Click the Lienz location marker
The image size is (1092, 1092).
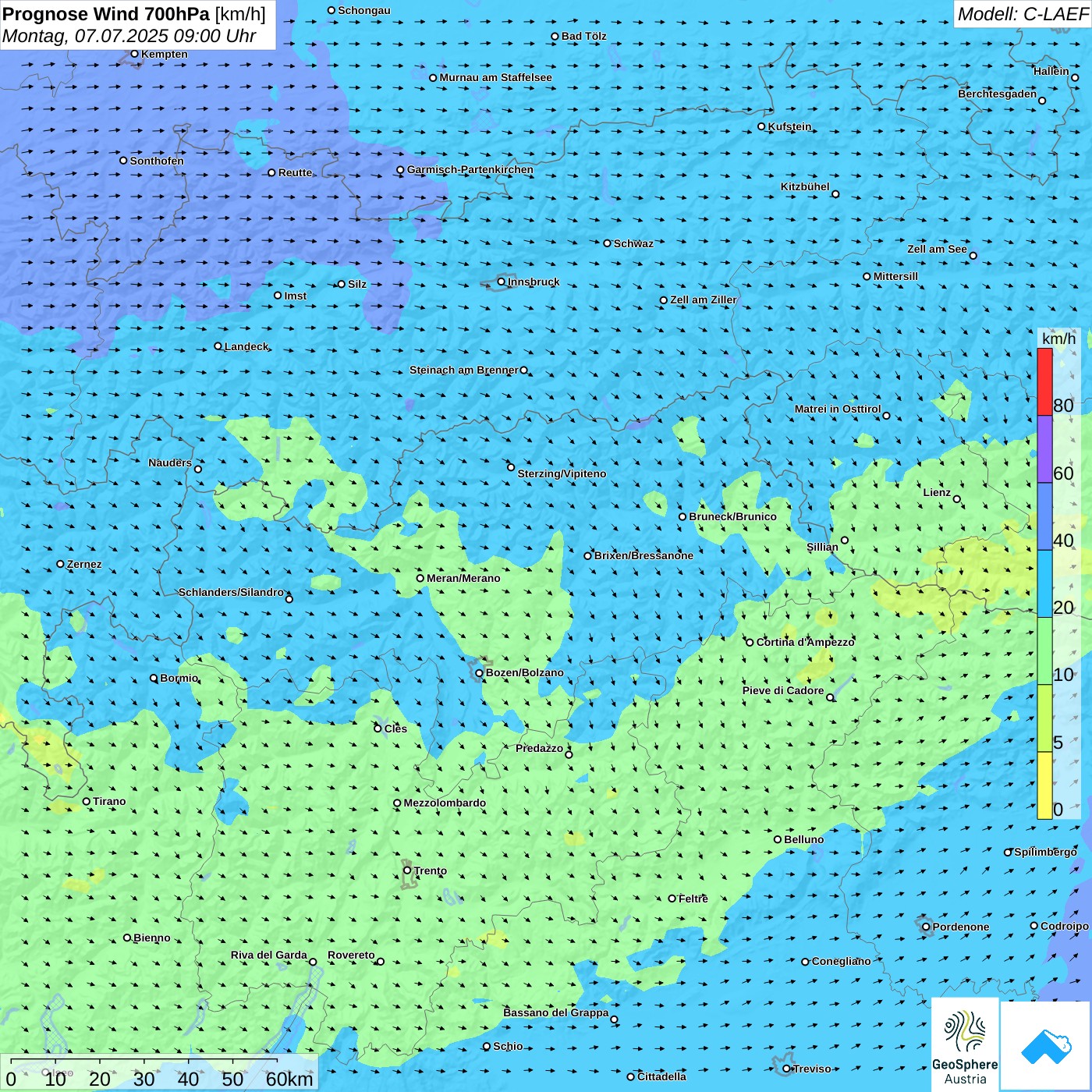tap(957, 499)
